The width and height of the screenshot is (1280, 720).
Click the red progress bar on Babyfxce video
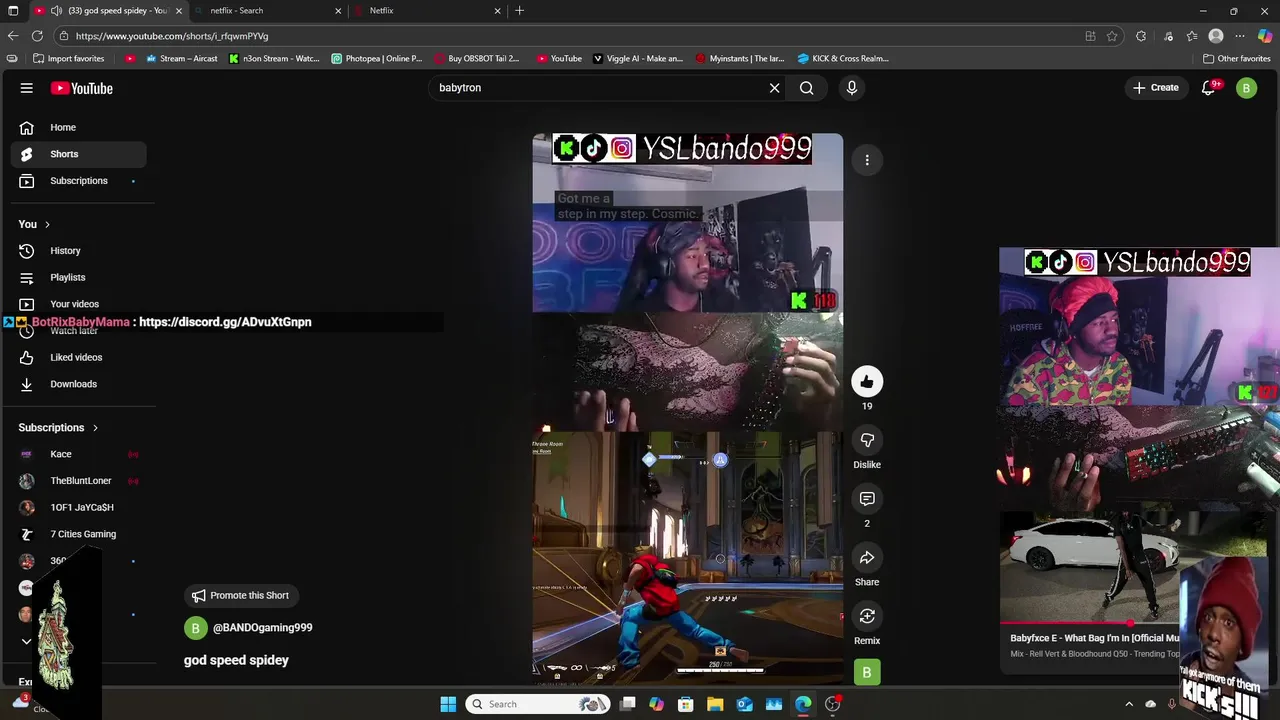(1090, 623)
